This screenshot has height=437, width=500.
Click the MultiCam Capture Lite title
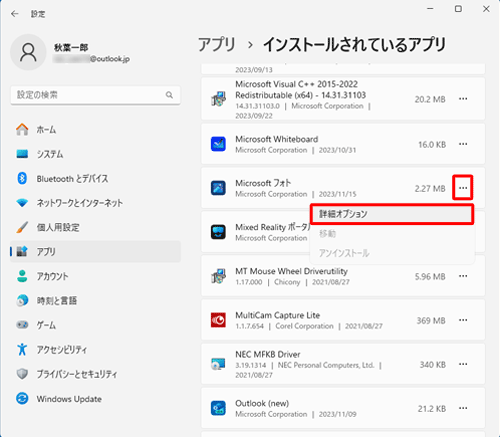278,315
